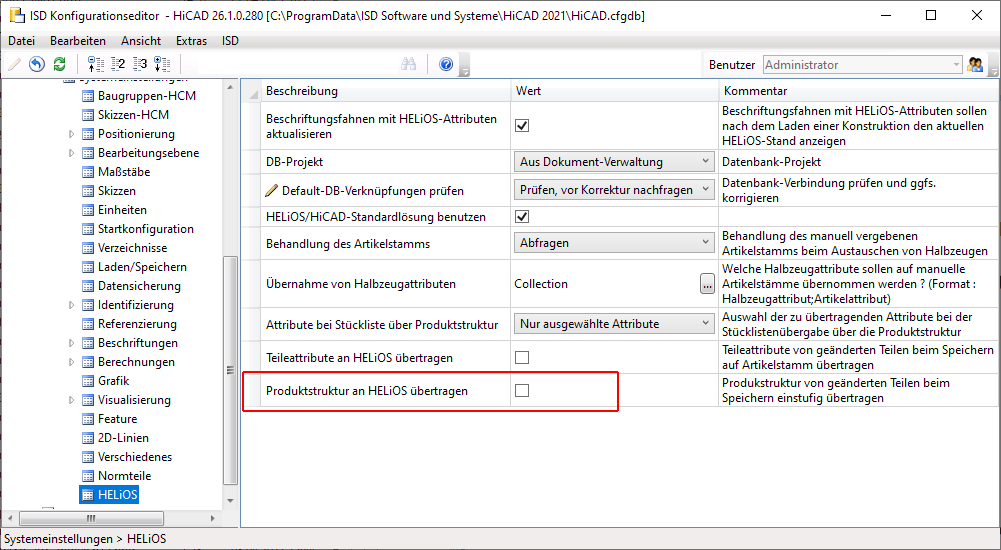
Task: Select Datensicherung tree entry
Action: (x=139, y=286)
